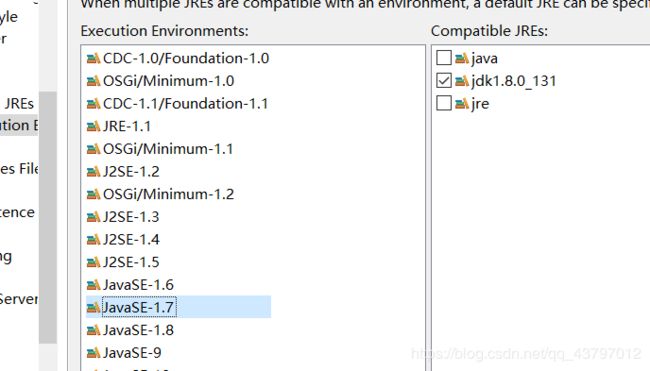Click the J2SE-1.2 library icon
The height and width of the screenshot is (371, 650).
coord(93,172)
